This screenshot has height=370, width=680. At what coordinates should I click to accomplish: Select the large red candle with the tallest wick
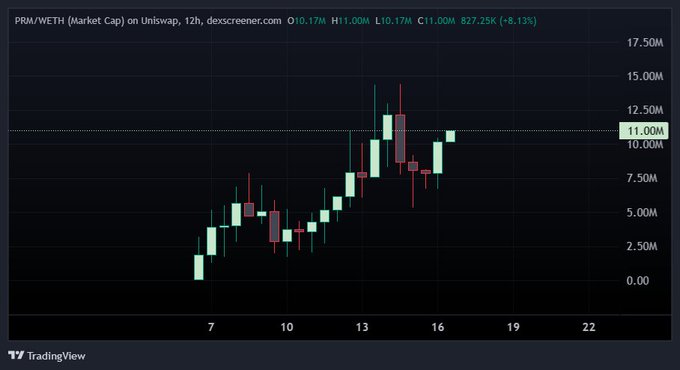(400, 138)
